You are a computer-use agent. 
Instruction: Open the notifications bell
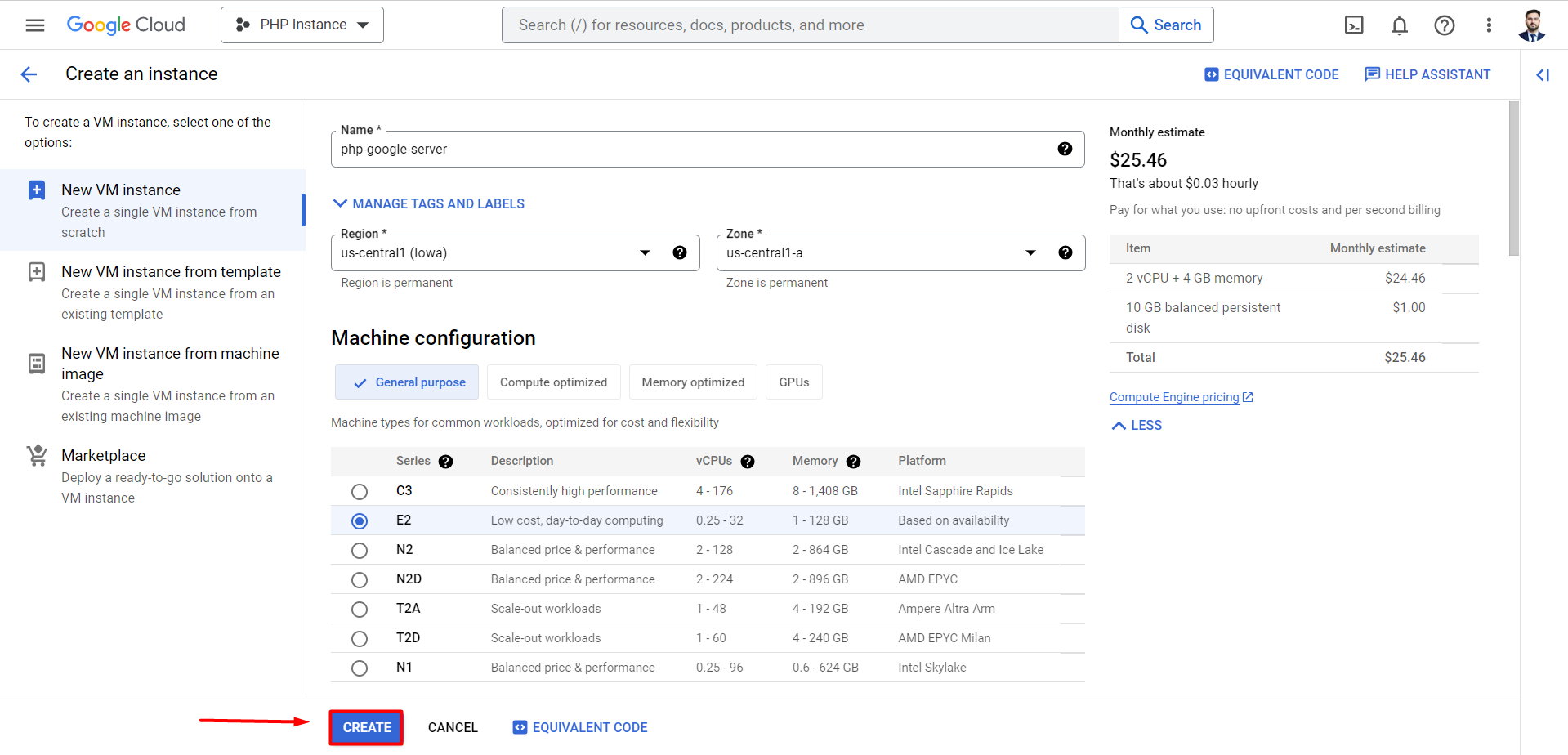pos(1400,25)
